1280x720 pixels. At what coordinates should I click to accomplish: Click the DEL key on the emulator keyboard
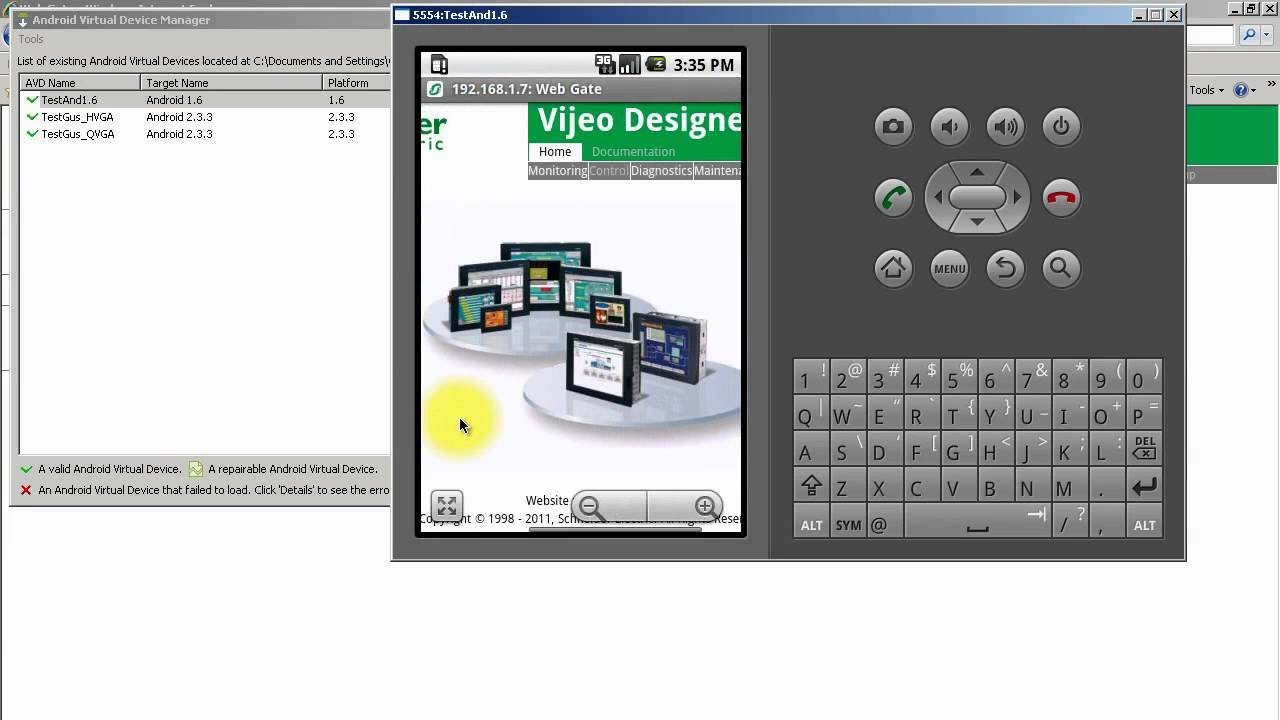click(x=1144, y=448)
